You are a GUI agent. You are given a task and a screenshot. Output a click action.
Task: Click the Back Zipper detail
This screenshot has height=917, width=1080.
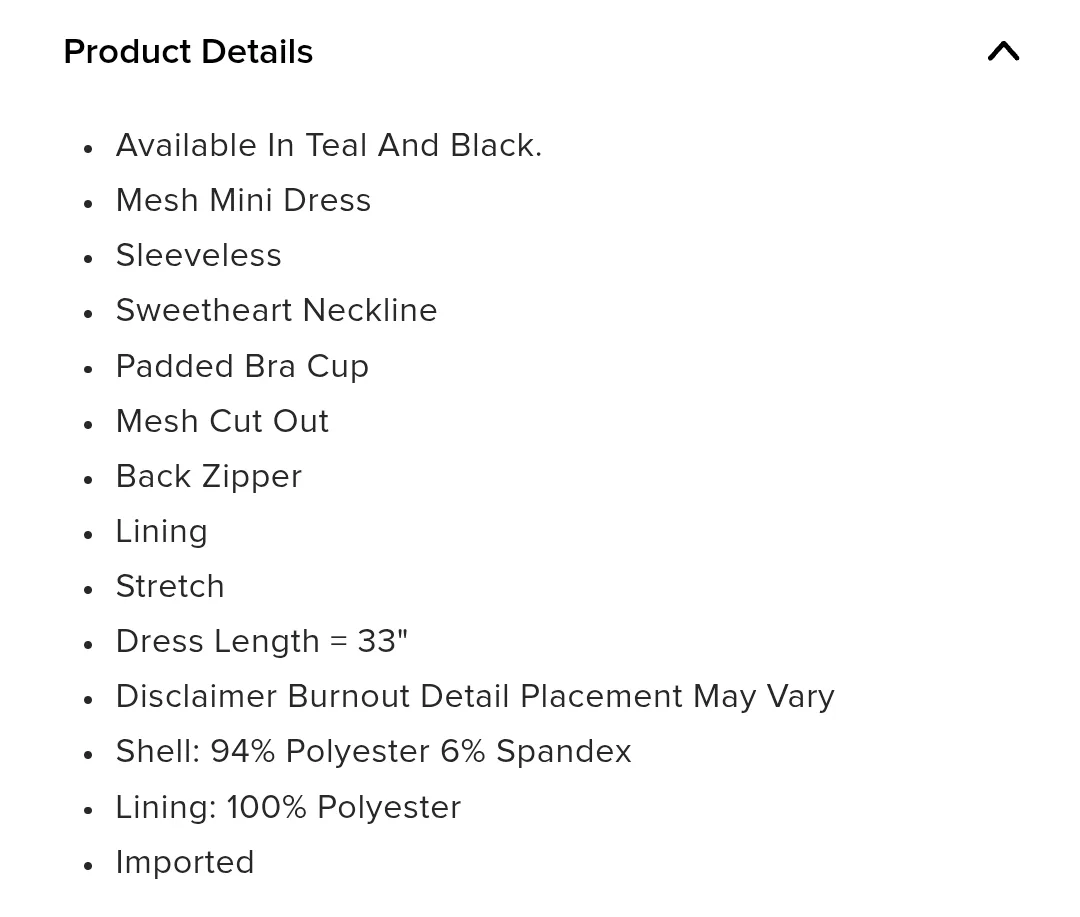coord(208,476)
